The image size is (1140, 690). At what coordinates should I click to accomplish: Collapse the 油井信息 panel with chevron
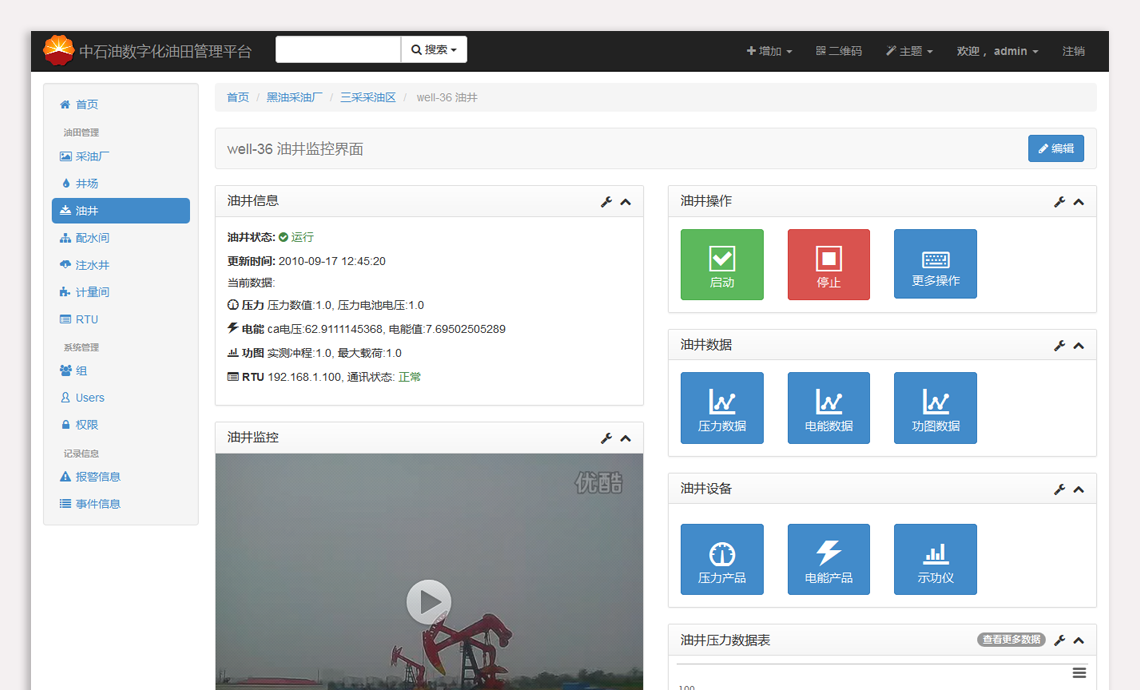pos(626,202)
